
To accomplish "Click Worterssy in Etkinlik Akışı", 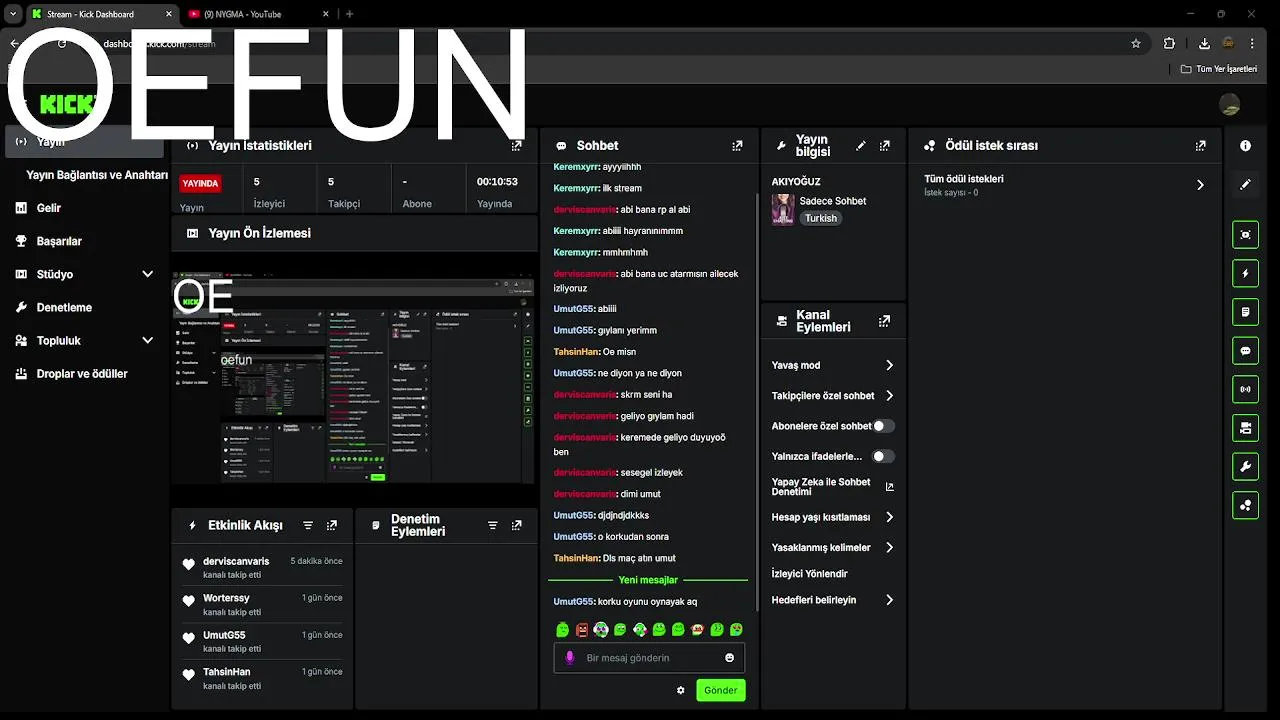I will point(226,598).
